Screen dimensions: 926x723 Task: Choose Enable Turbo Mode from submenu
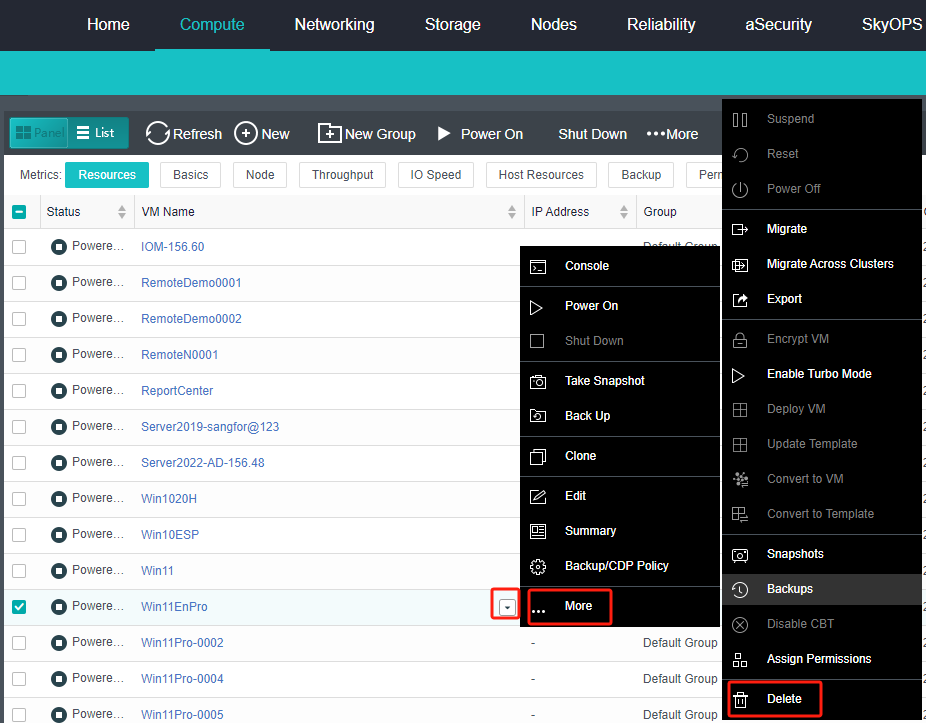[x=818, y=374]
